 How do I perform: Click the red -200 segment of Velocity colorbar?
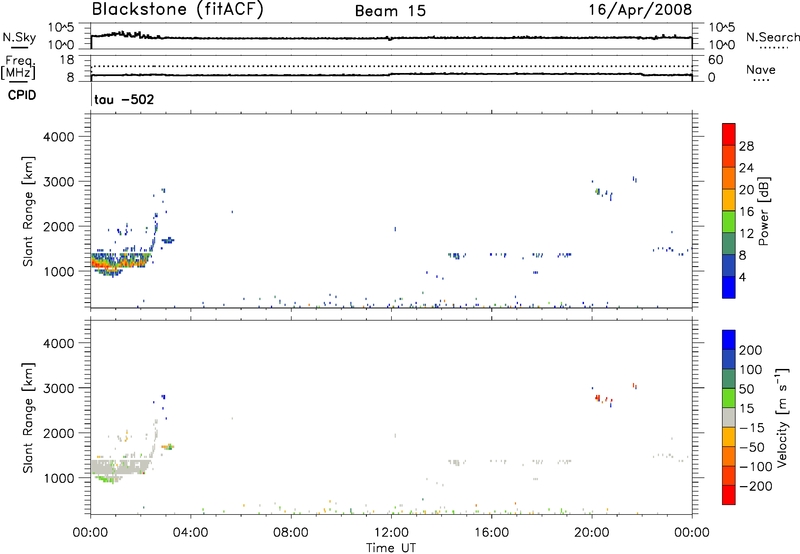[x=729, y=495]
